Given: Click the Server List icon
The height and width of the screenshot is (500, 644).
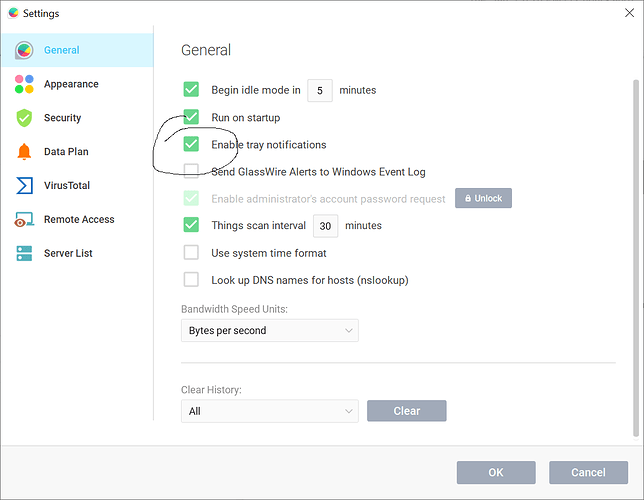Looking at the screenshot, I should (x=24, y=254).
